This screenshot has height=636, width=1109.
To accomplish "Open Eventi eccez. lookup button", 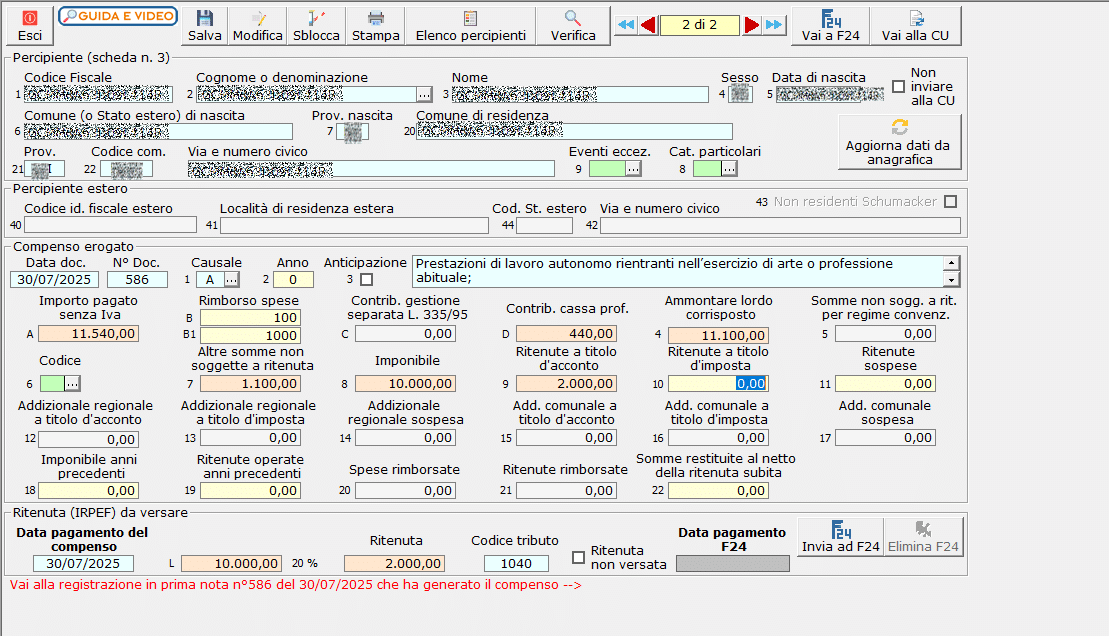I will [x=632, y=169].
